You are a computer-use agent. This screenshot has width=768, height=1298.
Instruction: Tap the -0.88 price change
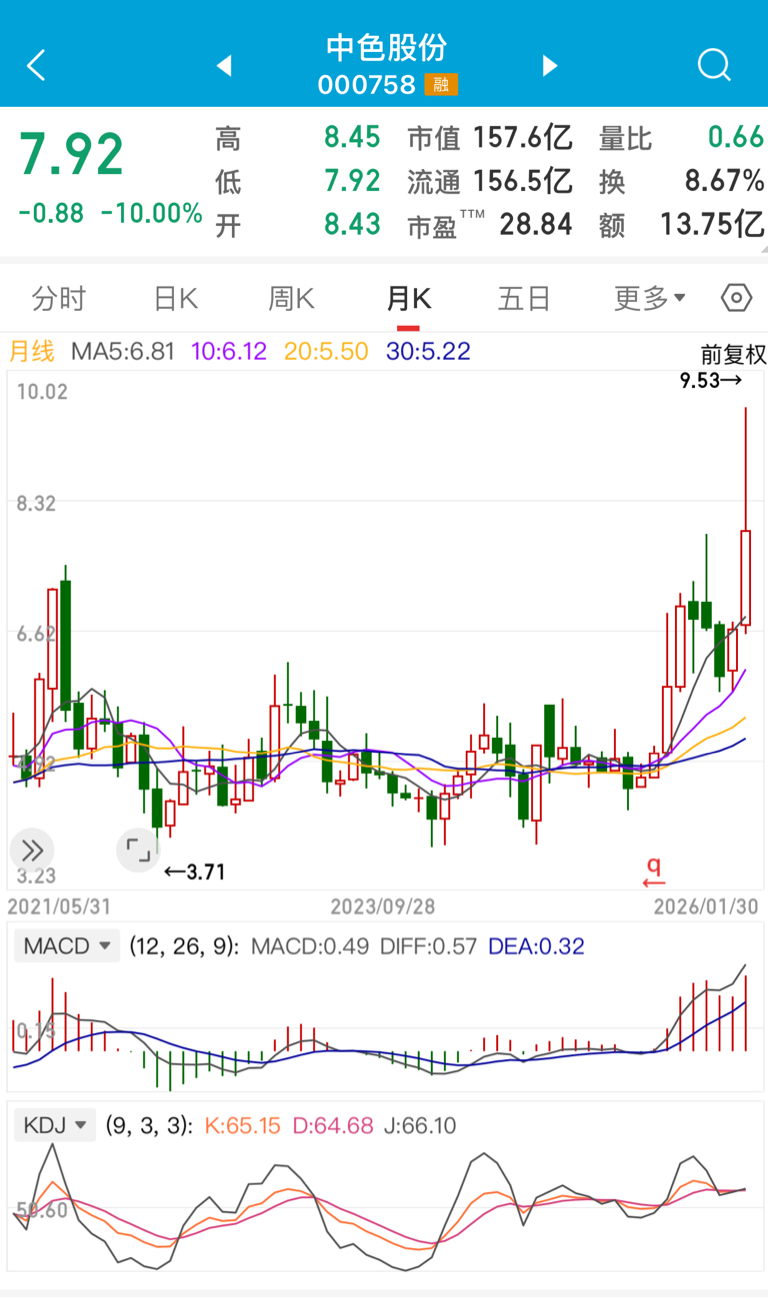(51, 213)
